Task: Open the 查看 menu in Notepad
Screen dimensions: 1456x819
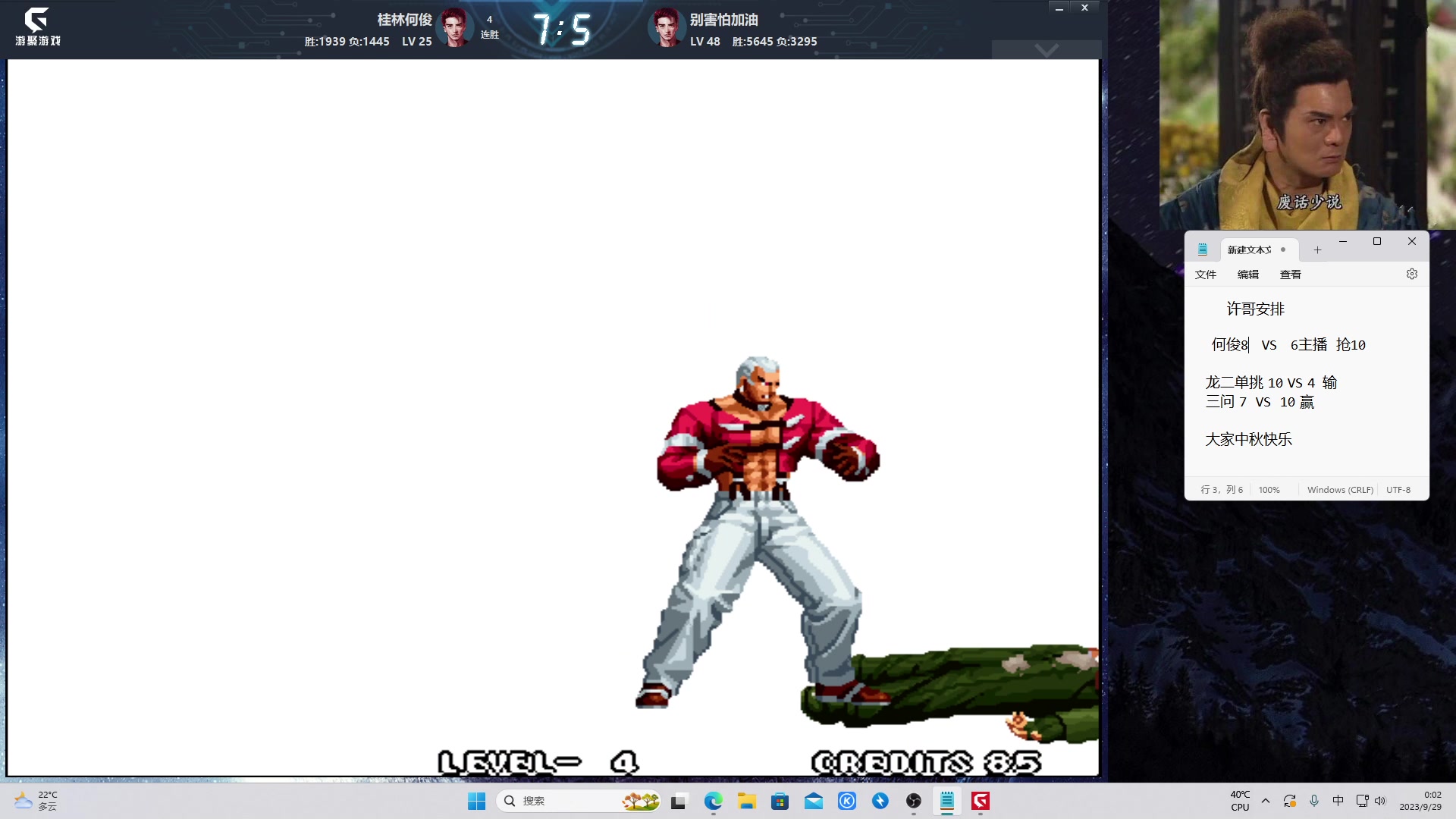Action: click(x=1291, y=275)
